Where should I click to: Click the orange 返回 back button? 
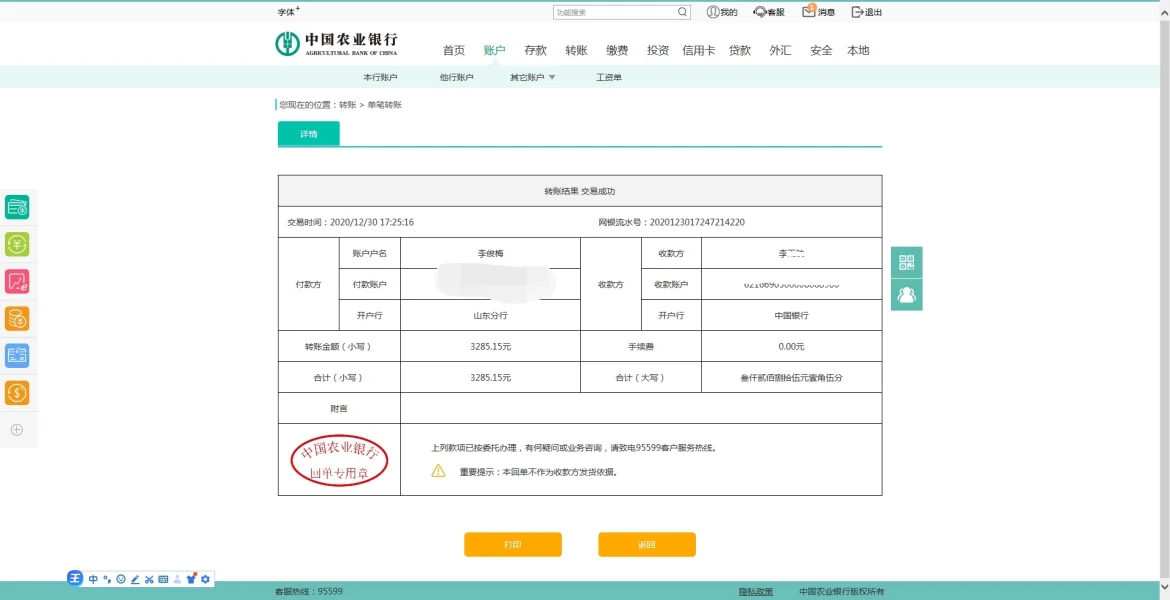(646, 544)
